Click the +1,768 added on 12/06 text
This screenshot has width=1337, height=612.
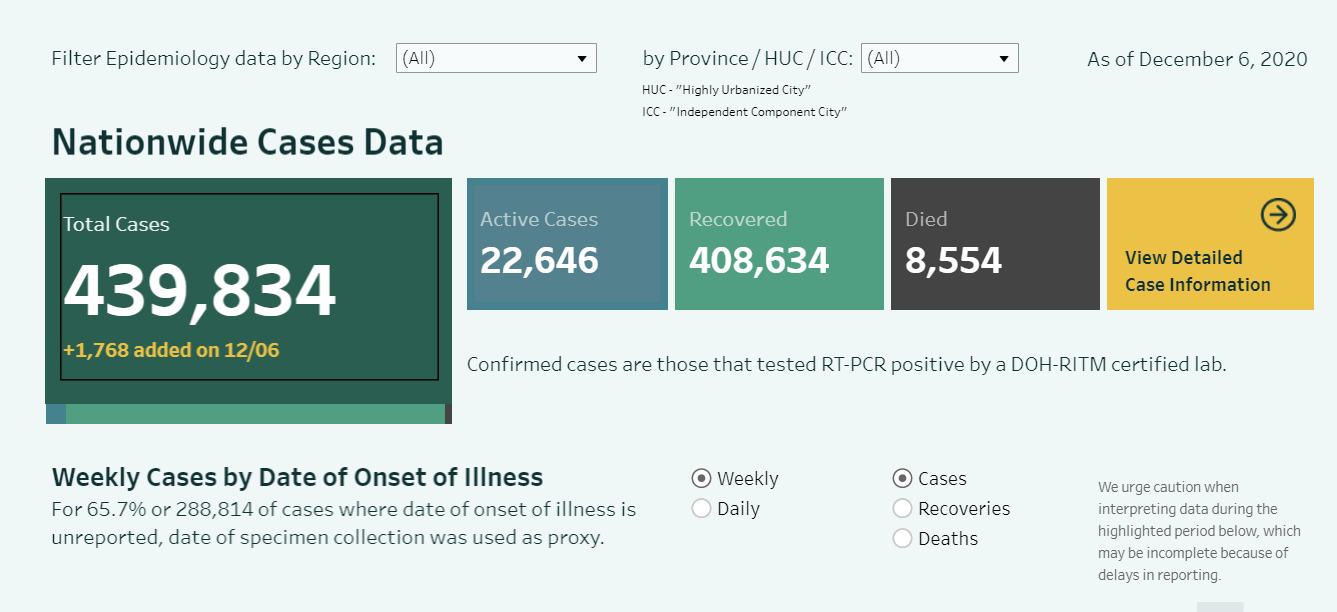[x=171, y=350]
